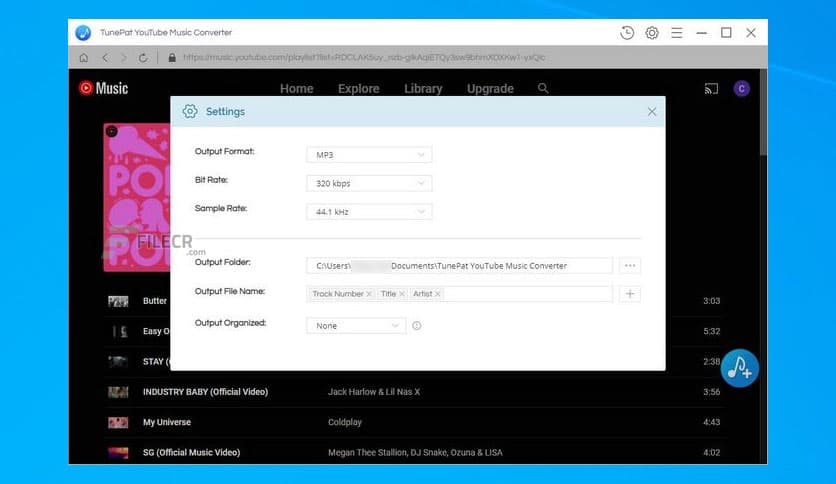Image resolution: width=836 pixels, height=484 pixels.
Task: Expand the Sample Rate dropdown
Action: tap(368, 212)
